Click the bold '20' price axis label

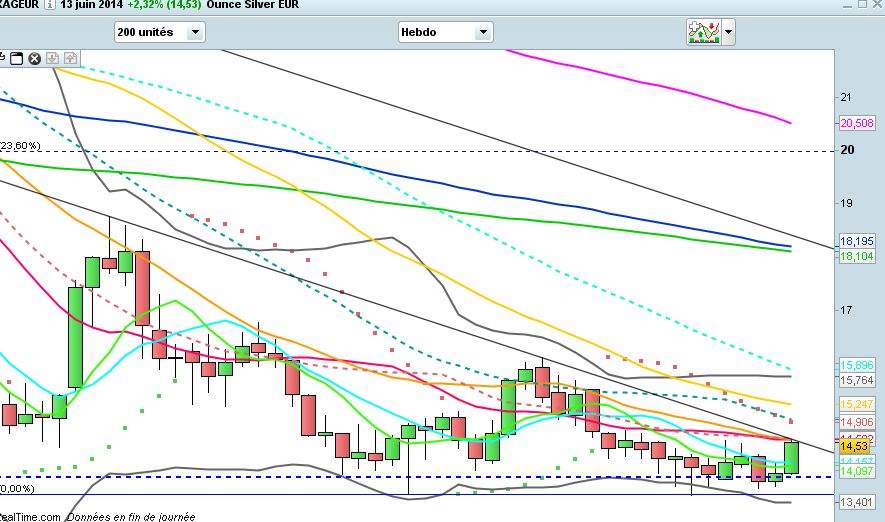(x=847, y=150)
